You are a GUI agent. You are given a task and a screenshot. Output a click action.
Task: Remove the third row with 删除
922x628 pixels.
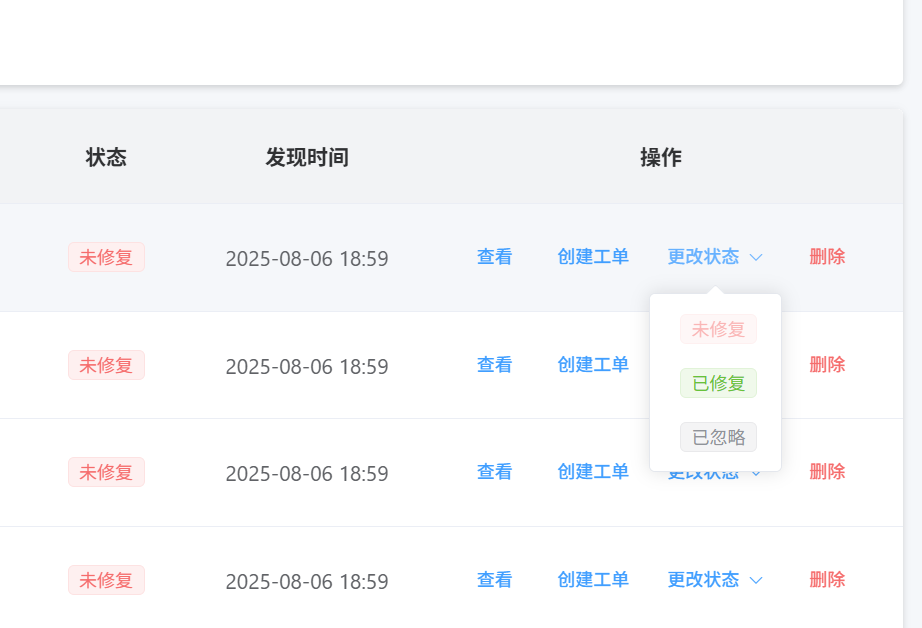coord(827,472)
